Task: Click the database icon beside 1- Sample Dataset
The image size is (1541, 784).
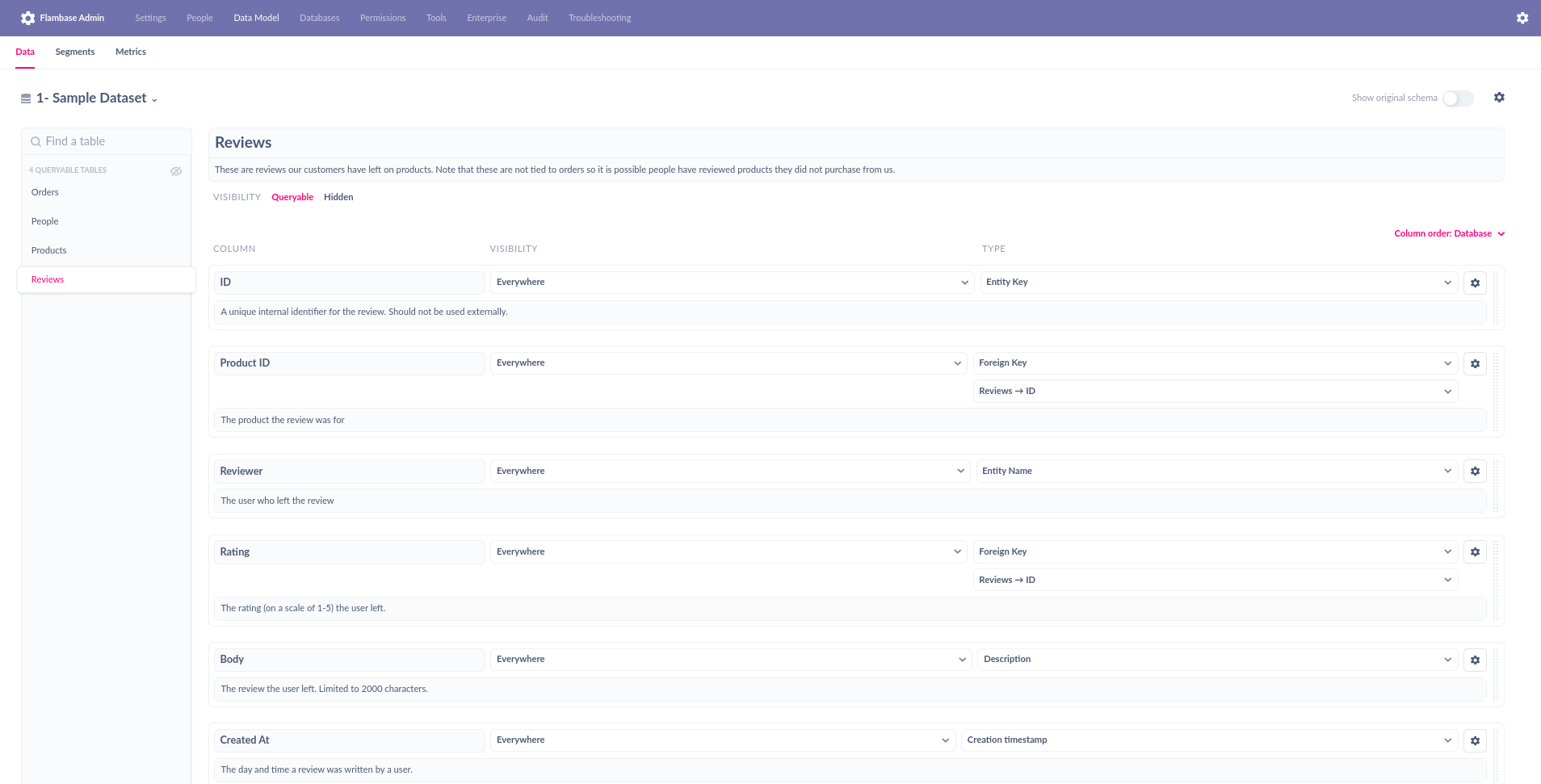Action: (24, 97)
